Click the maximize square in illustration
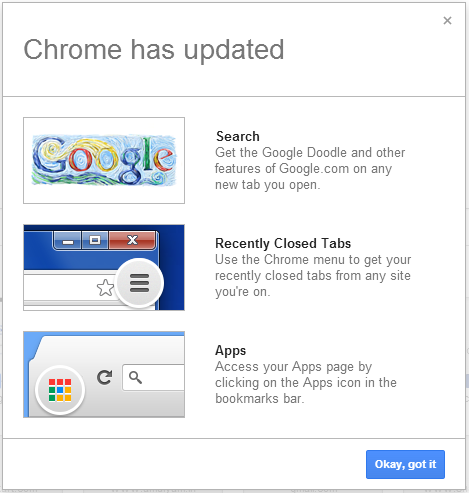The image size is (469, 493). coord(95,240)
